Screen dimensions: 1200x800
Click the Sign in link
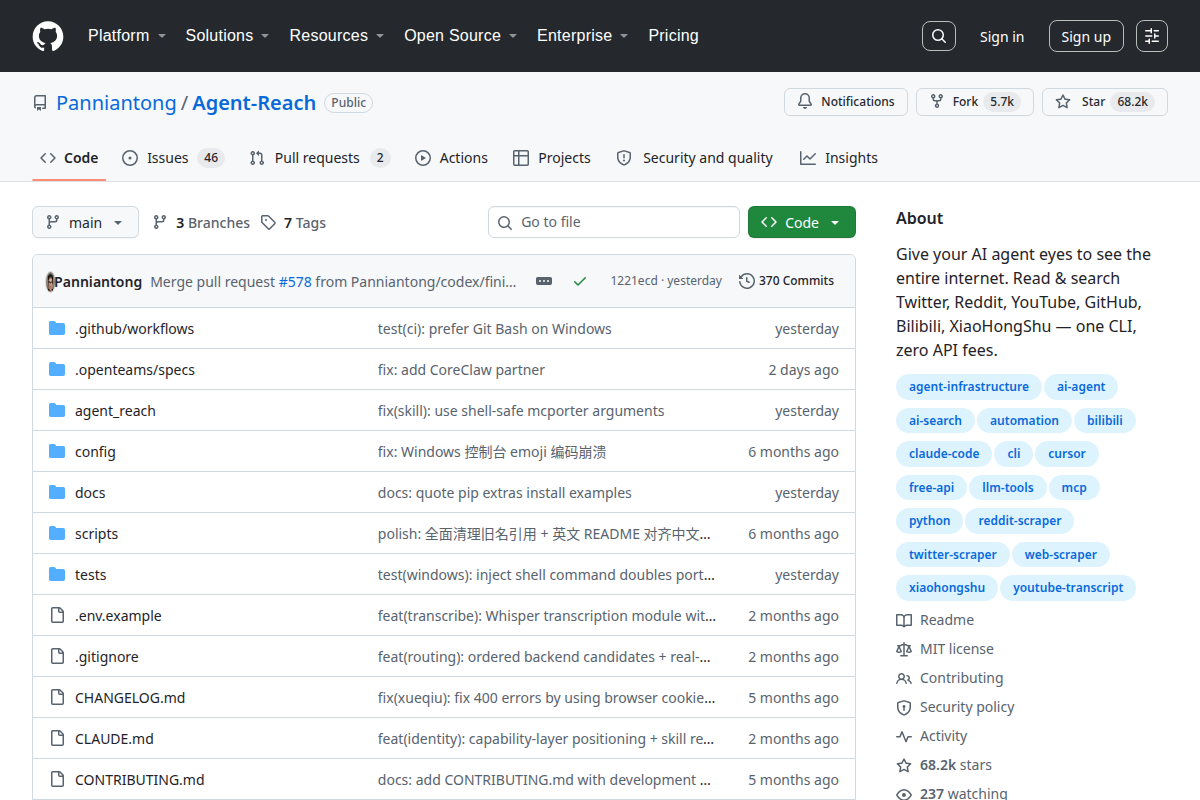[1001, 37]
